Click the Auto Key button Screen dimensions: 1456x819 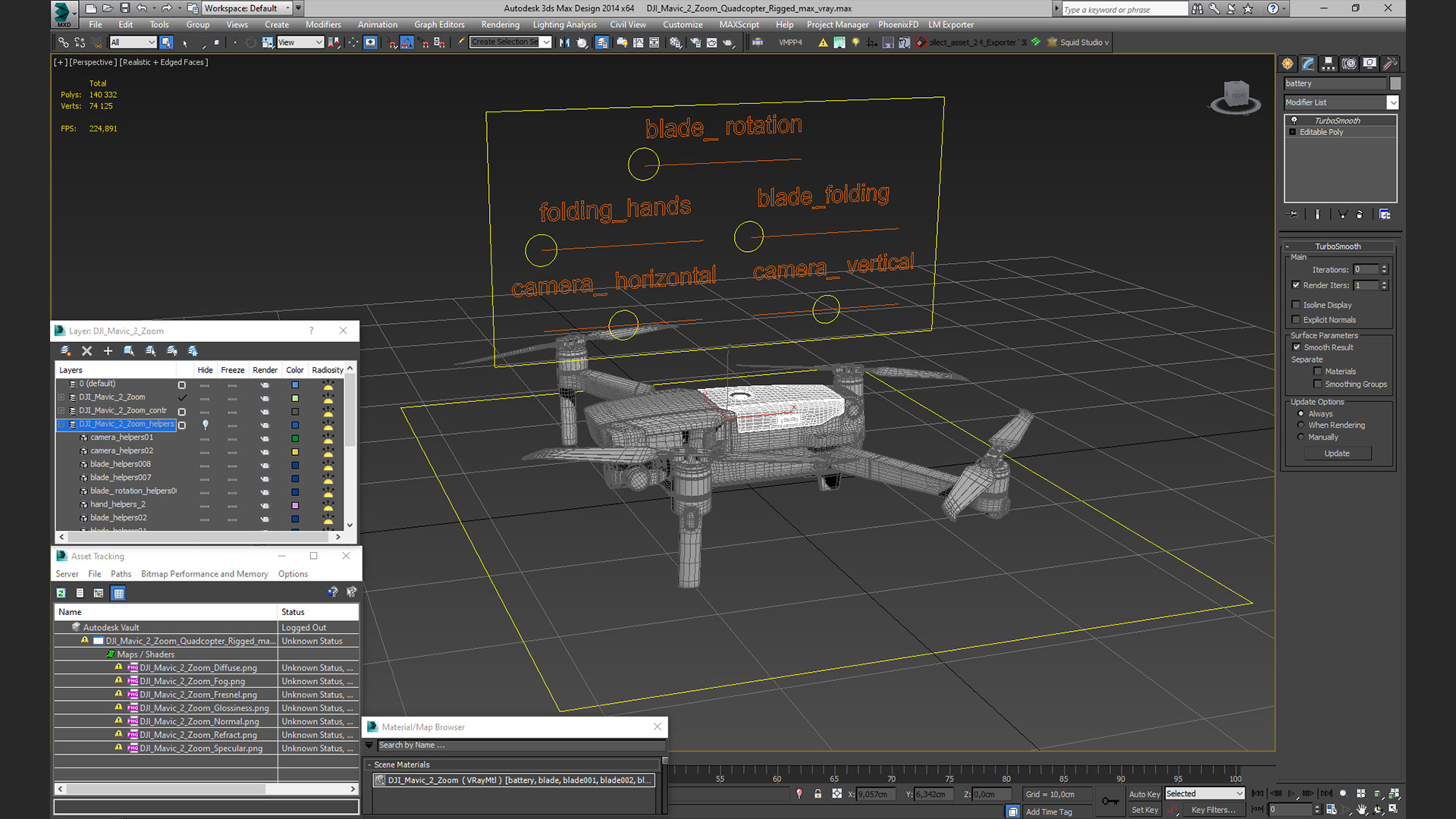point(1144,794)
